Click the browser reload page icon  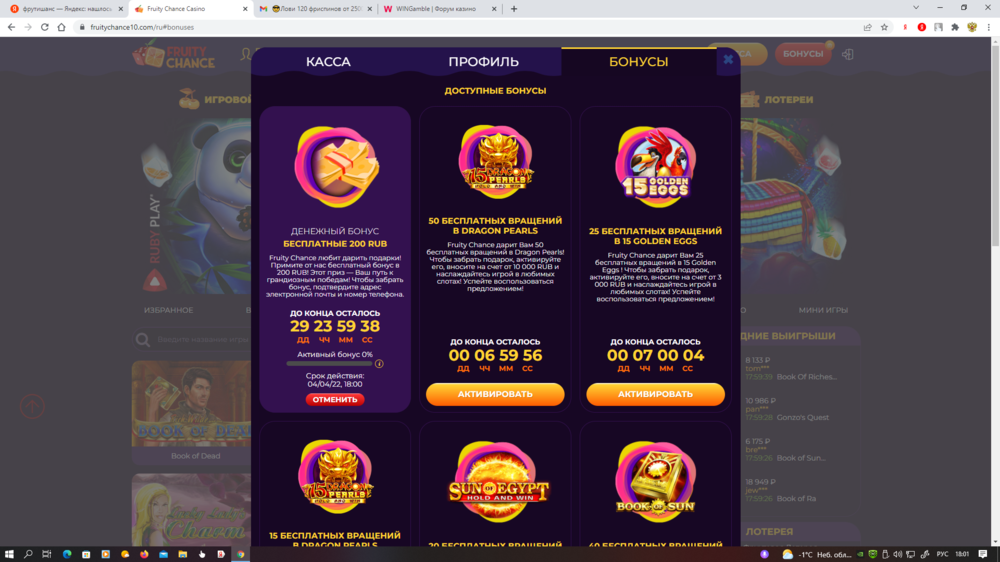[x=45, y=27]
